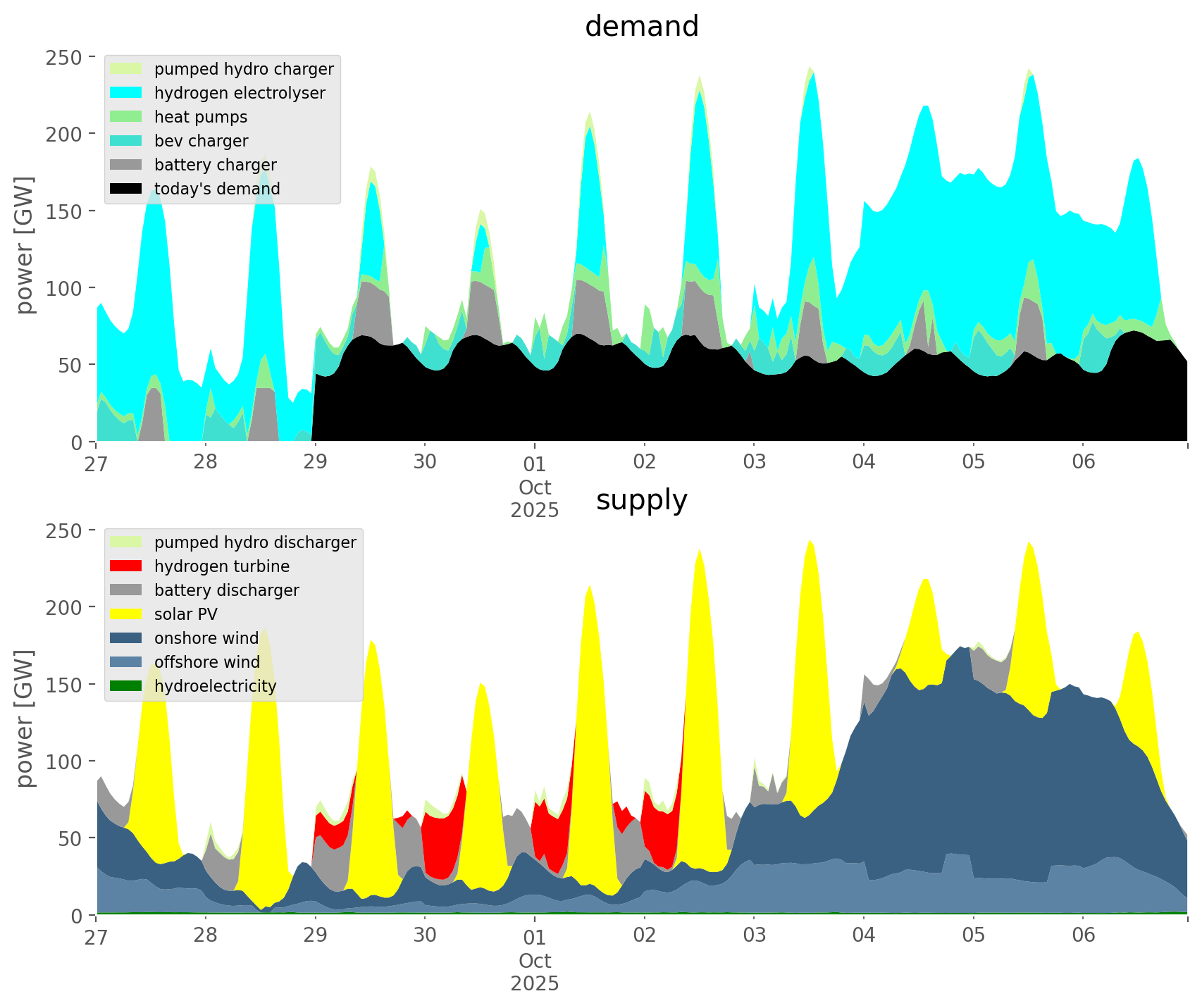Click the 250 y-axis tick on demand chart
The image size is (1202, 1008).
(64, 58)
